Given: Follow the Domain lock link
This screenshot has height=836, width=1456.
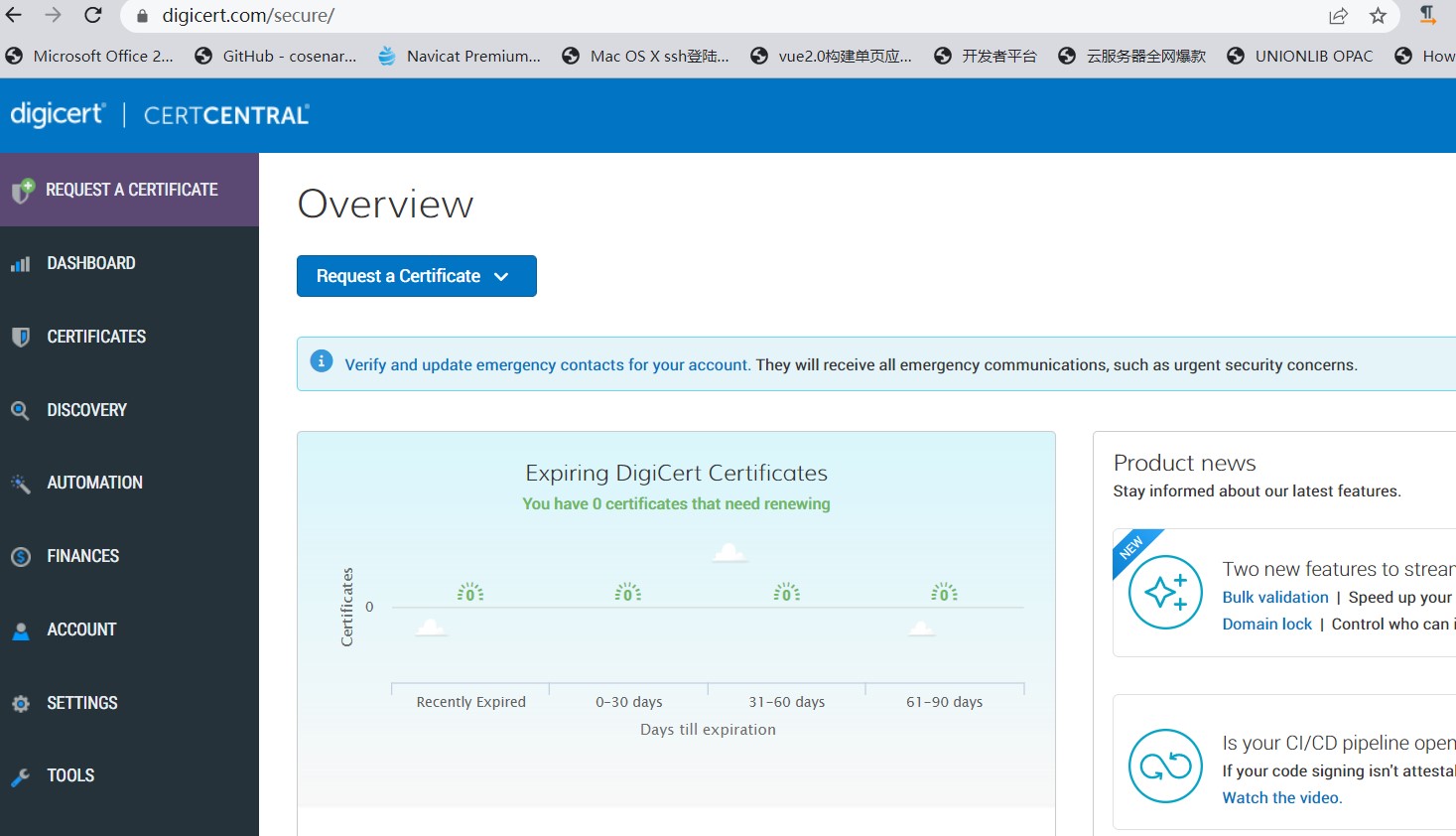Looking at the screenshot, I should click(x=1266, y=624).
